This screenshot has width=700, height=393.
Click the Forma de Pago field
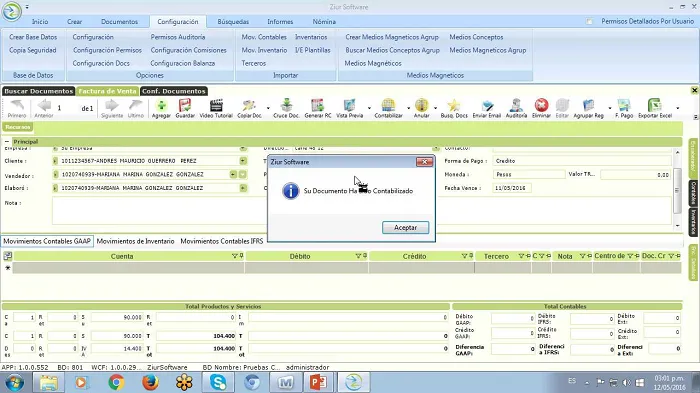(x=582, y=161)
